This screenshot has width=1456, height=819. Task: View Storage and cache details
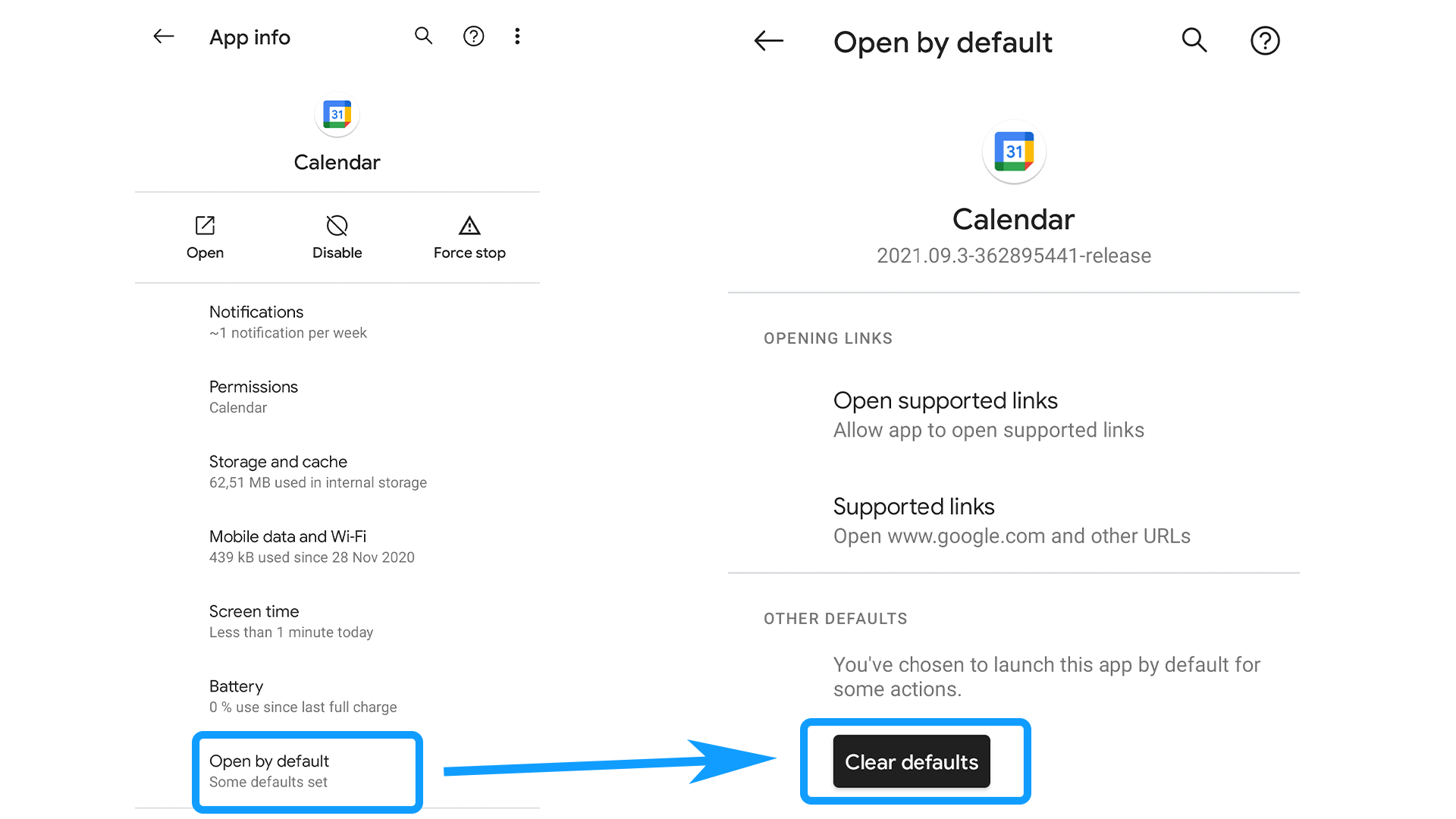(x=337, y=472)
